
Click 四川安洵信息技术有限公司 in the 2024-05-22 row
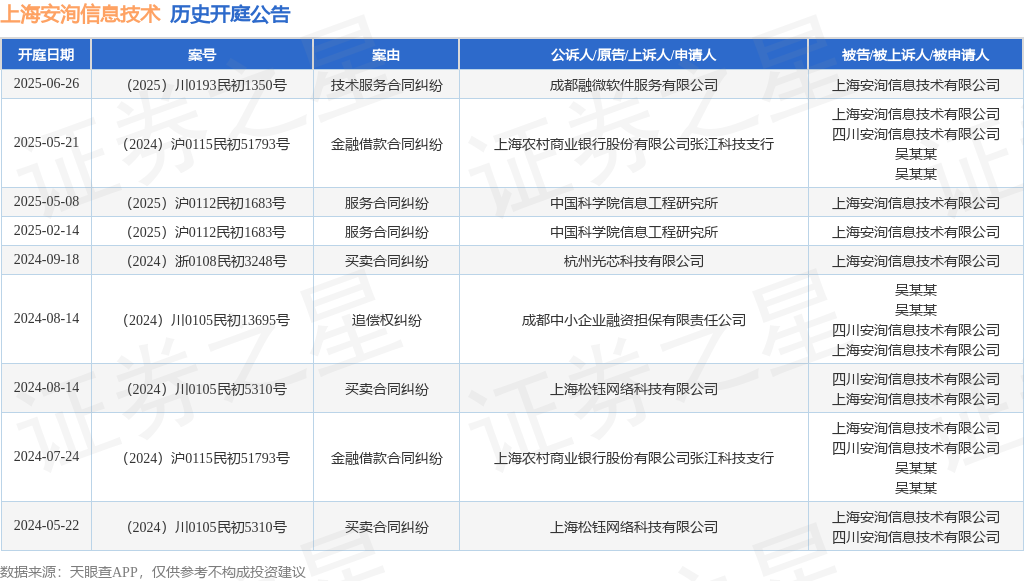(x=916, y=537)
